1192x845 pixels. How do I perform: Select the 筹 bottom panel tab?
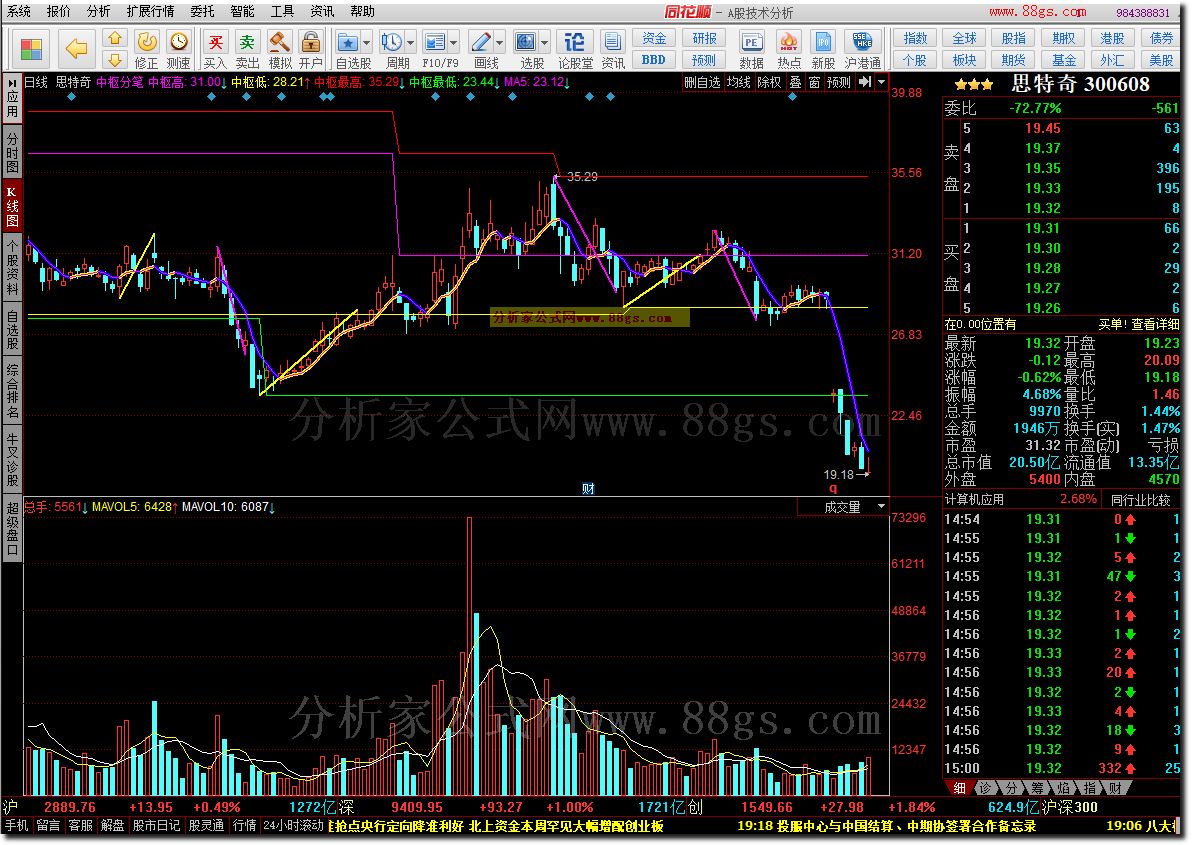coord(1038,788)
